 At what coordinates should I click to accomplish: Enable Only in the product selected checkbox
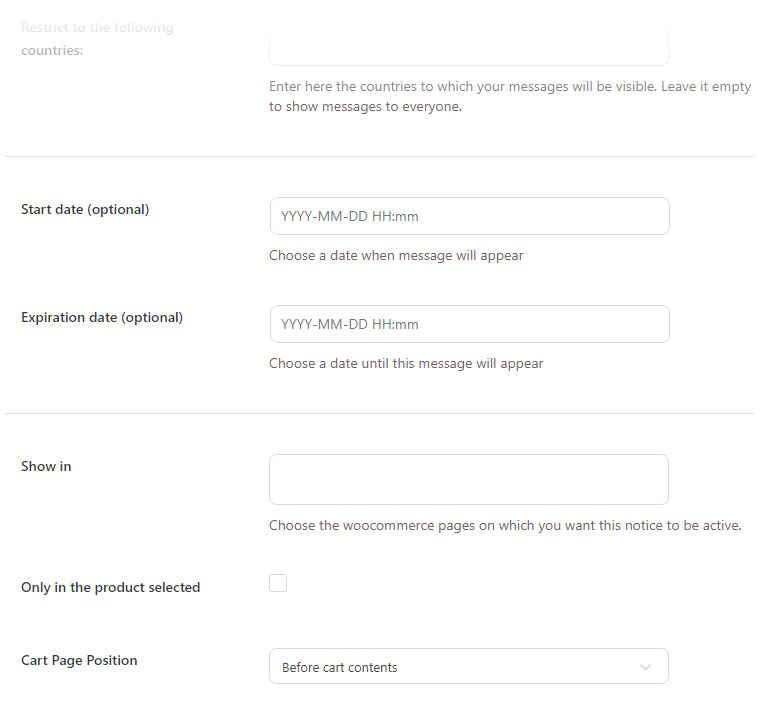pos(278,583)
